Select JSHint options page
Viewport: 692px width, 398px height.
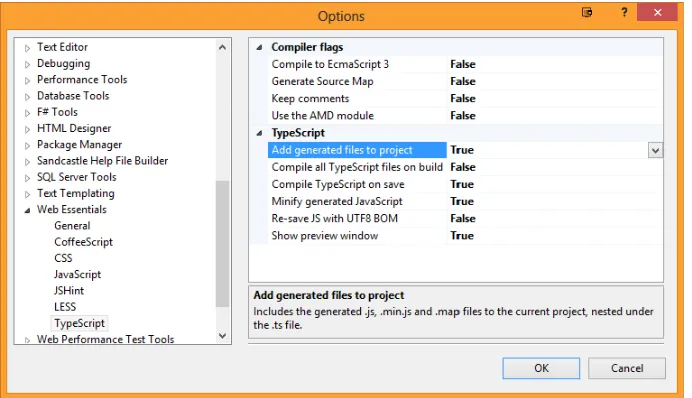pyautogui.click(x=69, y=291)
